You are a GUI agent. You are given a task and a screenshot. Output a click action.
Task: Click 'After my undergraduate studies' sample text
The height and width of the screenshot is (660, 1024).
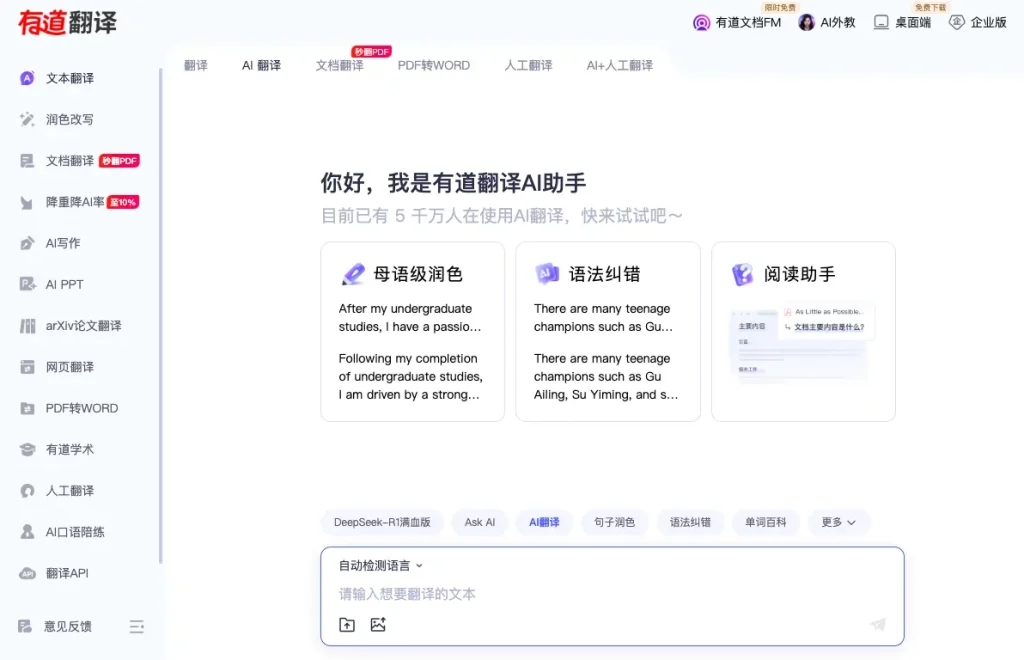pyautogui.click(x=410, y=317)
